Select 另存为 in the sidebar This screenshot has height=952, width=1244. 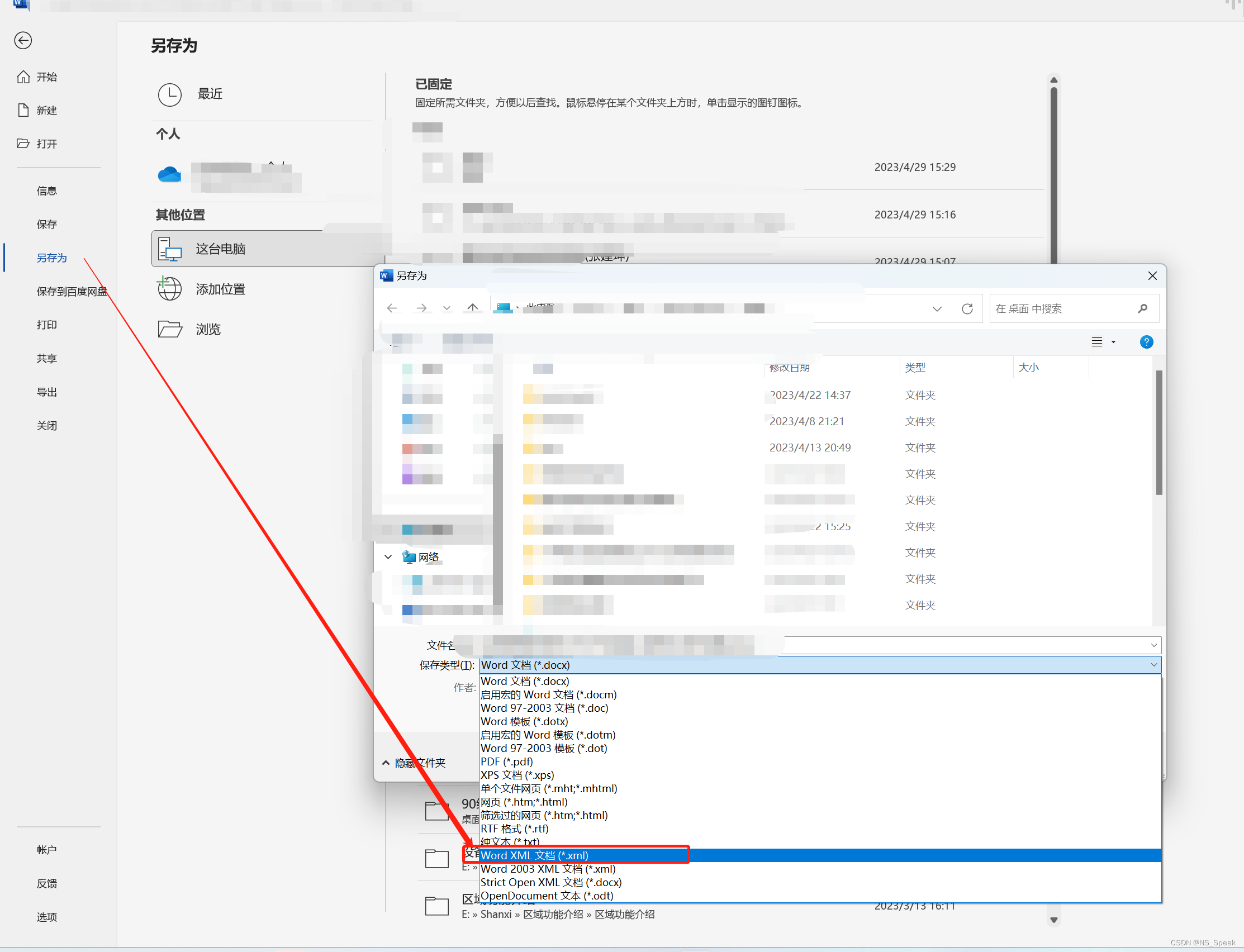point(51,257)
